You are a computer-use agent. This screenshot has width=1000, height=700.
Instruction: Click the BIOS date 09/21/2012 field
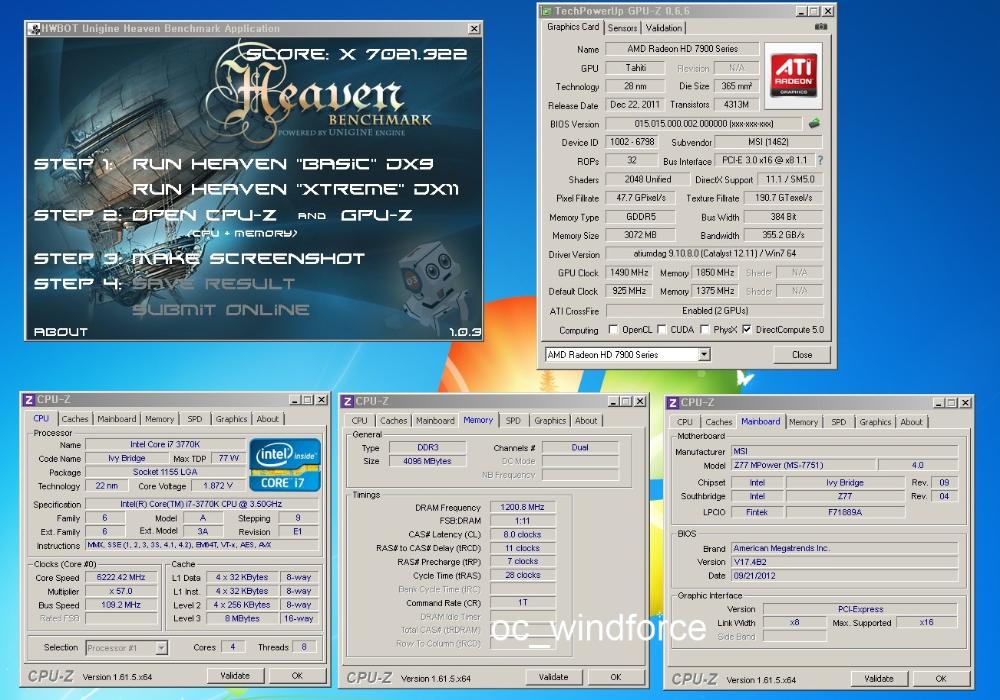[x=844, y=576]
